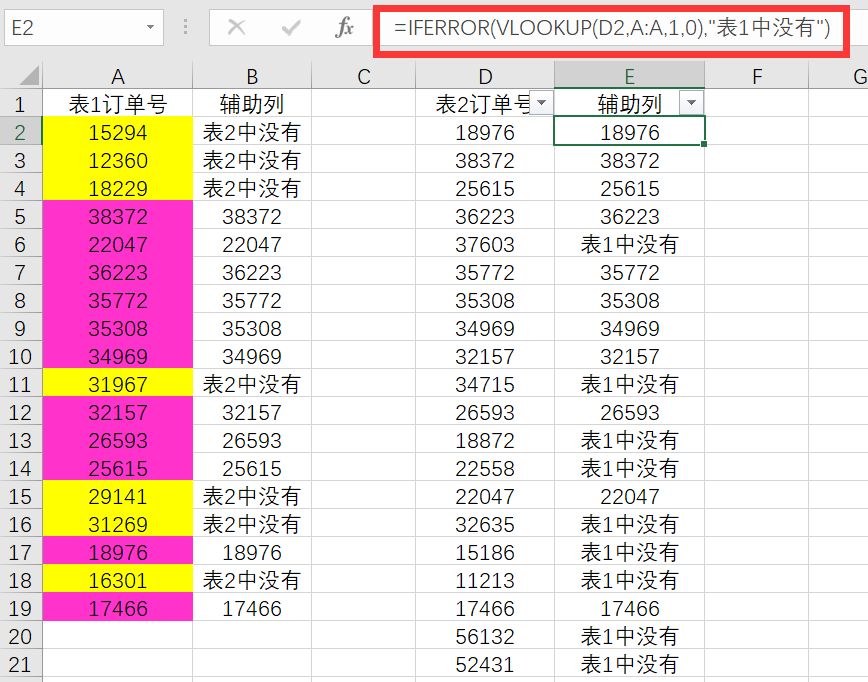Image resolution: width=868 pixels, height=682 pixels.
Task: Select cell 18872 in column D
Action: [485, 440]
